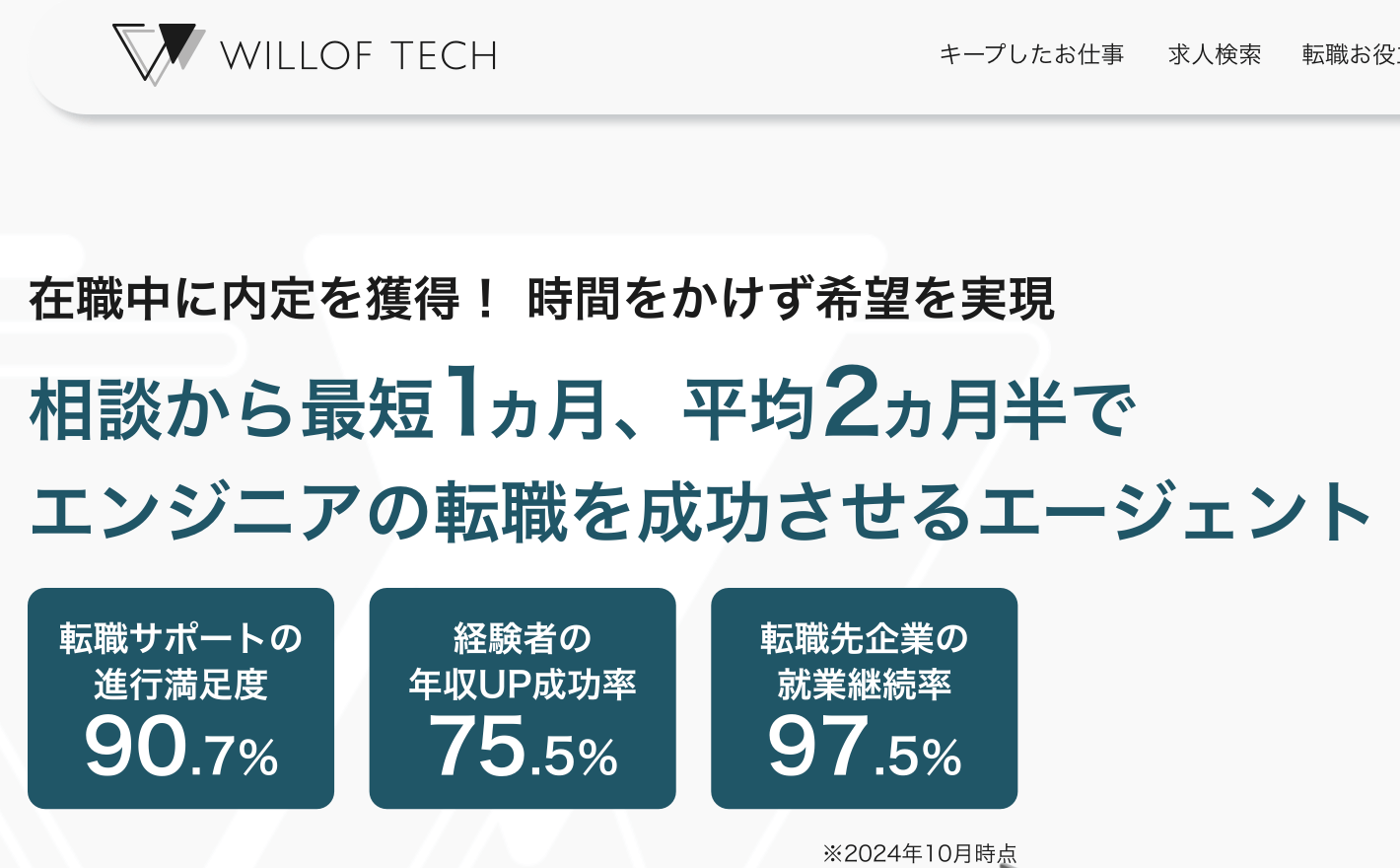
Task: Click the 90.7% satisfaction figure
Action: 181,750
